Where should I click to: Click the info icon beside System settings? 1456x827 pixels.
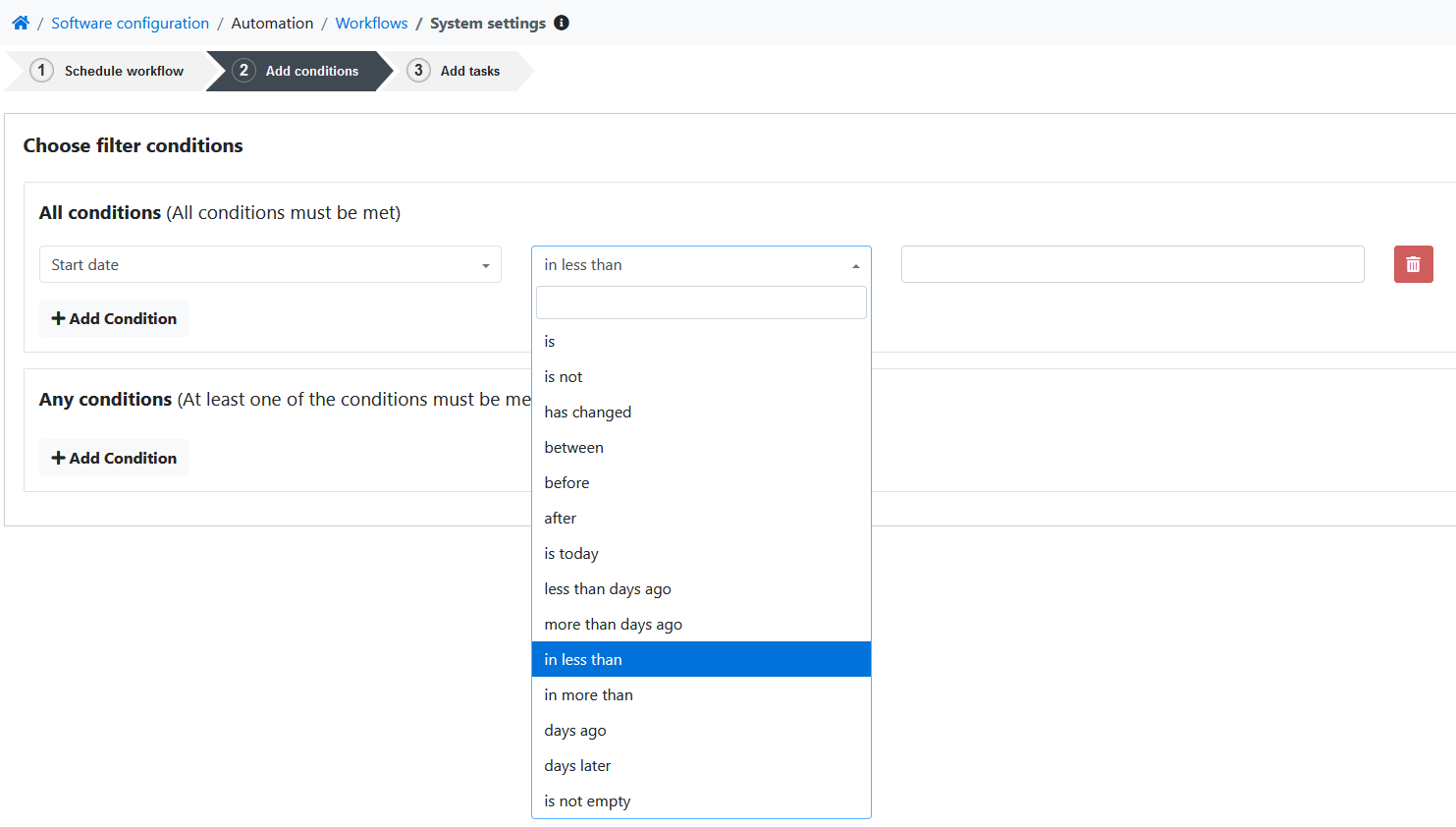562,23
